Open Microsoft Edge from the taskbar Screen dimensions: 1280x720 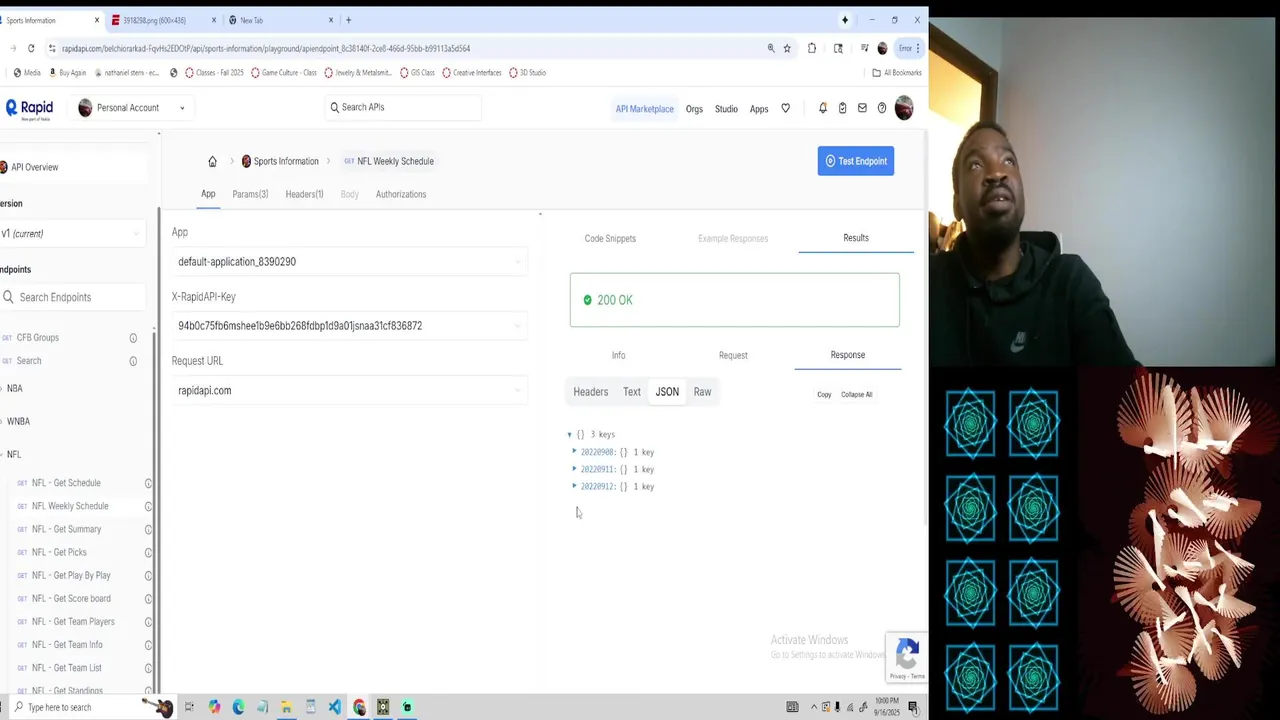pyautogui.click(x=238, y=707)
